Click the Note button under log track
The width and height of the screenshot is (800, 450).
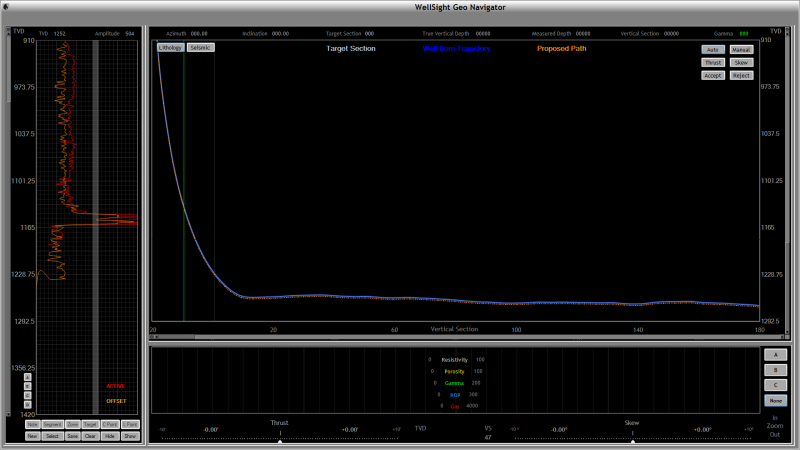(x=32, y=425)
